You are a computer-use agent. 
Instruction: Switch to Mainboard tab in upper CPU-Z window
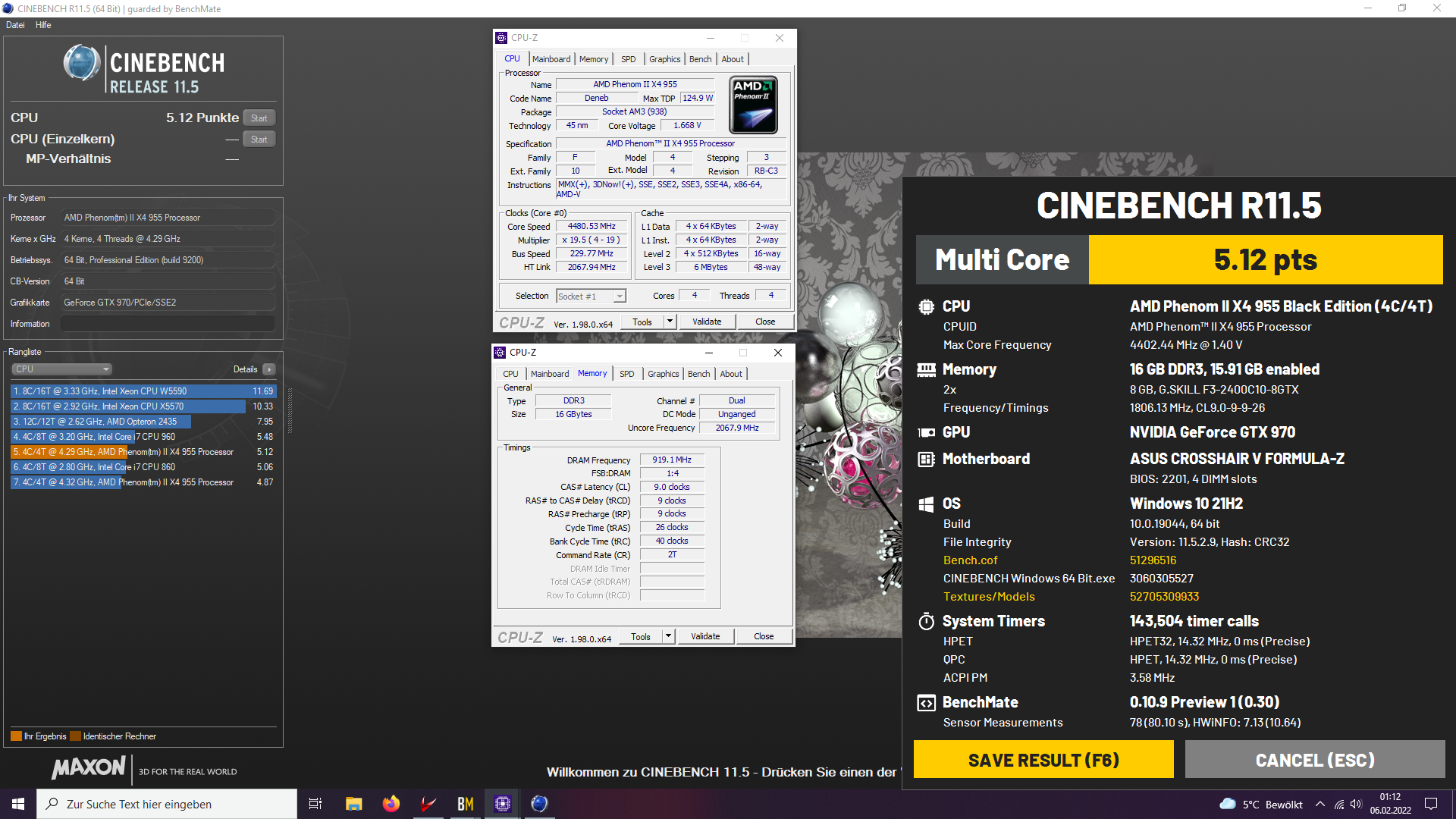coord(551,59)
